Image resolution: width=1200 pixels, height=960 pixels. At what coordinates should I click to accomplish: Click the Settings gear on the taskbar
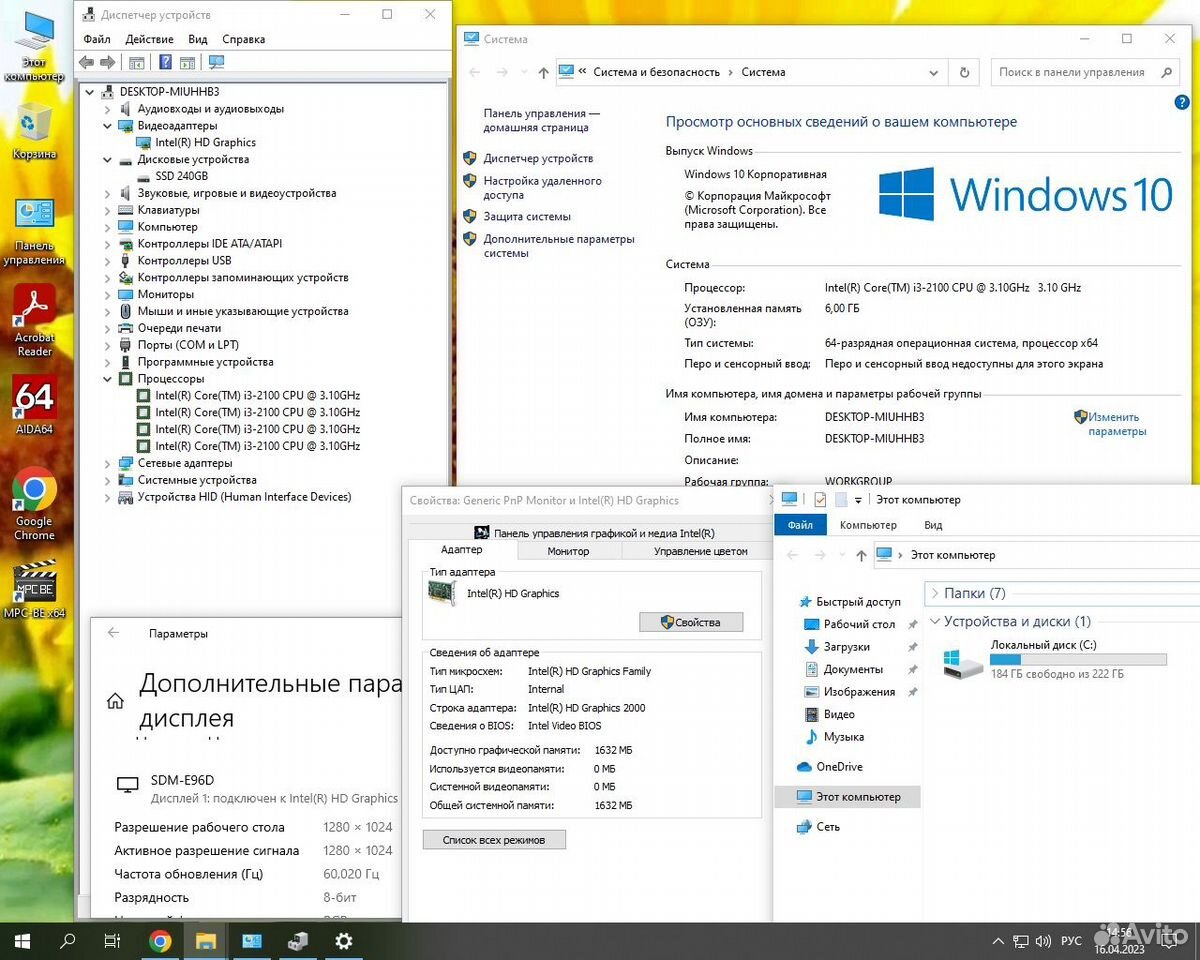tap(344, 941)
